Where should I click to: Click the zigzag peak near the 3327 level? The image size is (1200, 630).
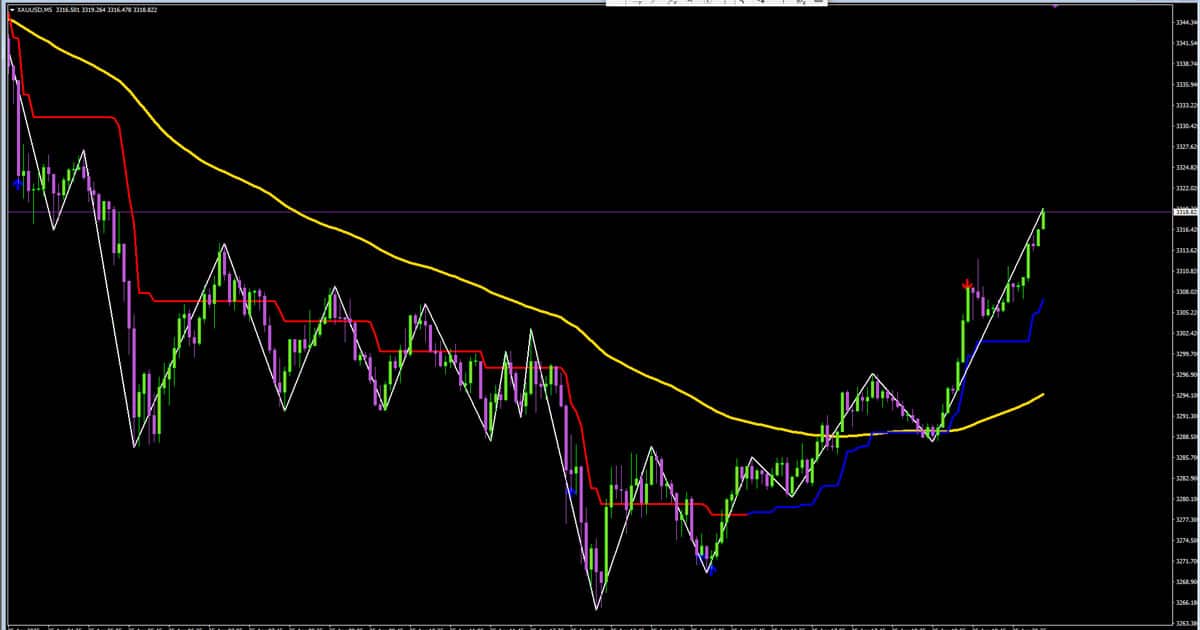[x=84, y=151]
